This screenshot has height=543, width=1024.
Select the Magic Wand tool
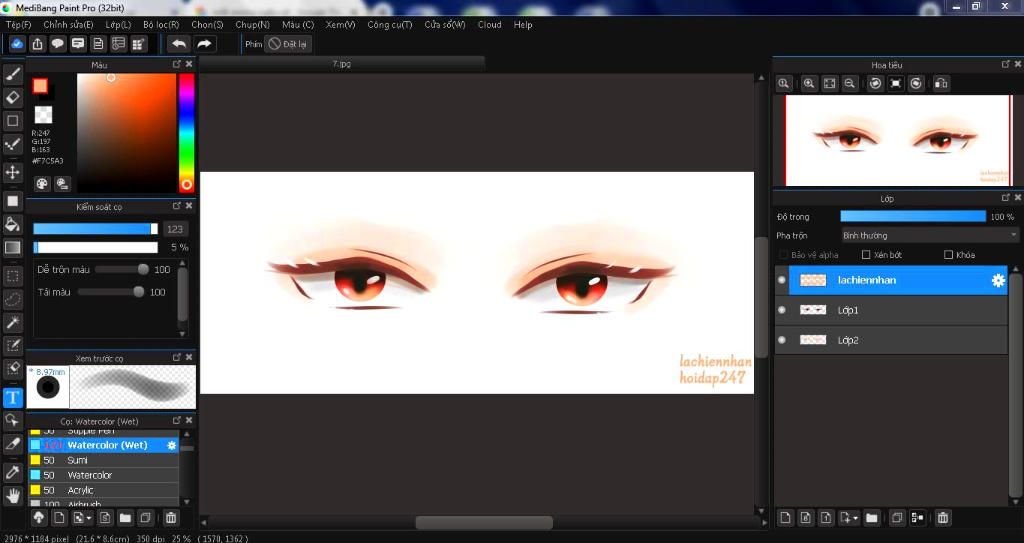(12, 322)
